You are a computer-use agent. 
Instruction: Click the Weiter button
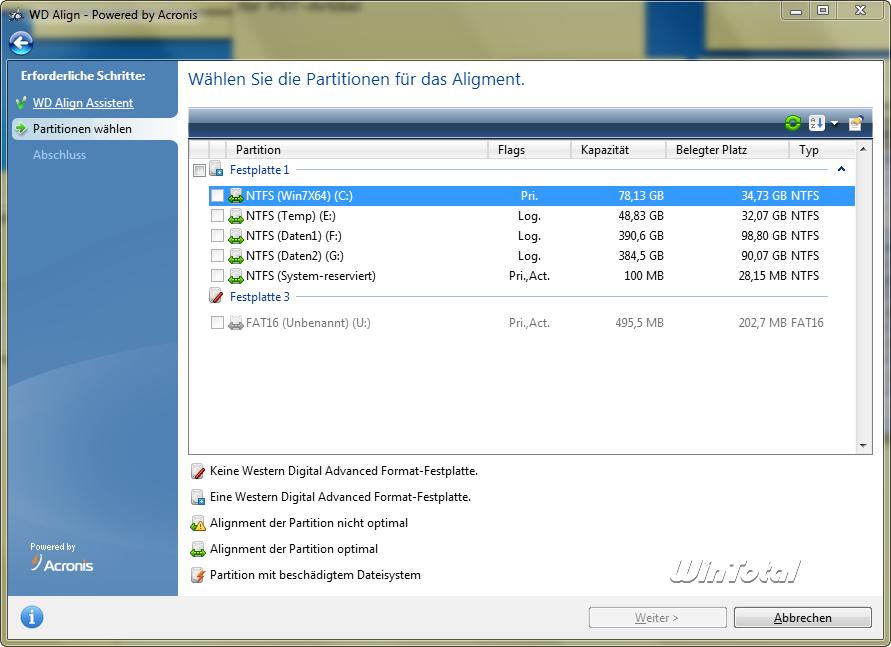(x=657, y=617)
